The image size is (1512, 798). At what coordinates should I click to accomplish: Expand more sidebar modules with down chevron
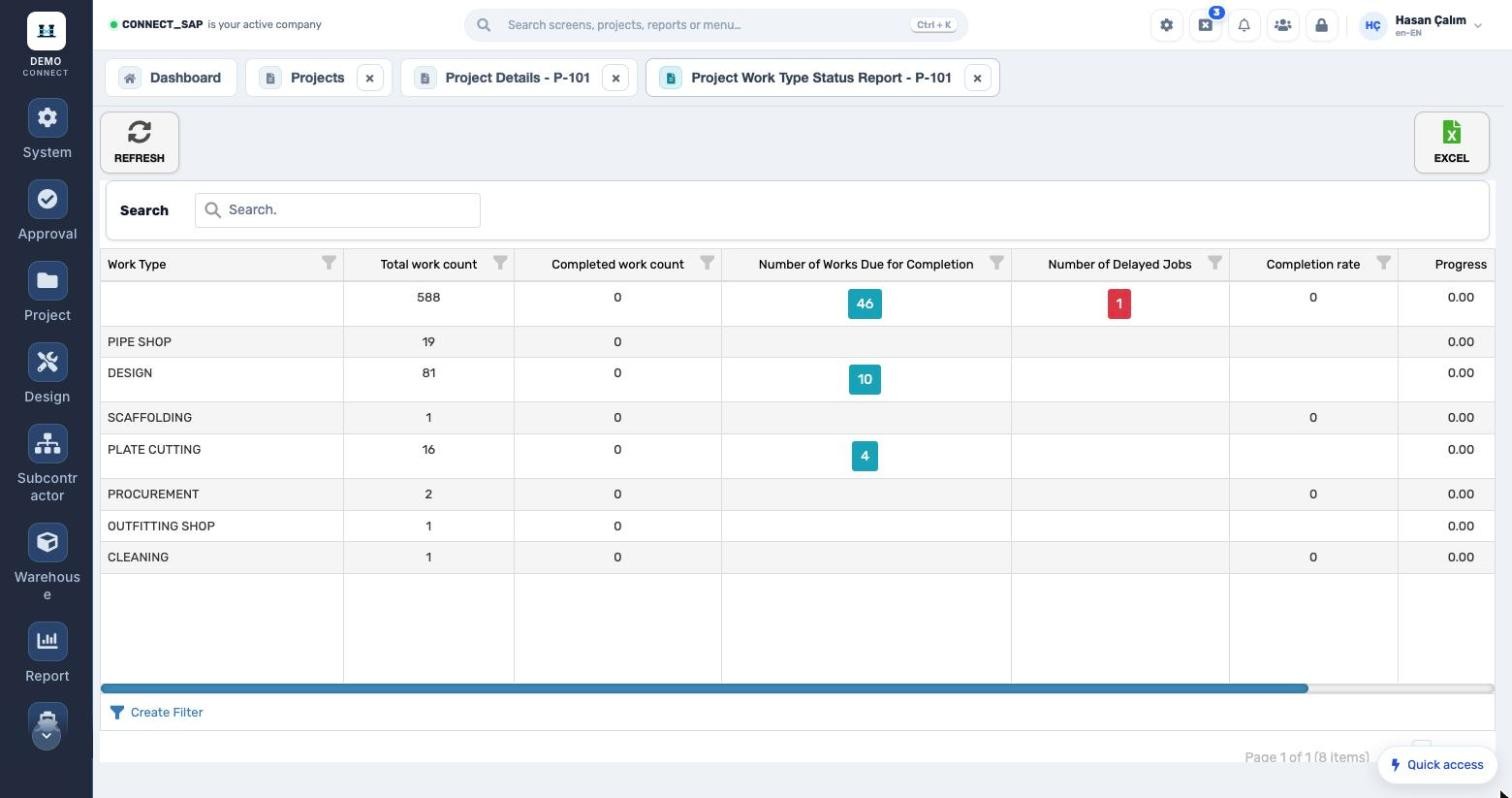coord(46,735)
